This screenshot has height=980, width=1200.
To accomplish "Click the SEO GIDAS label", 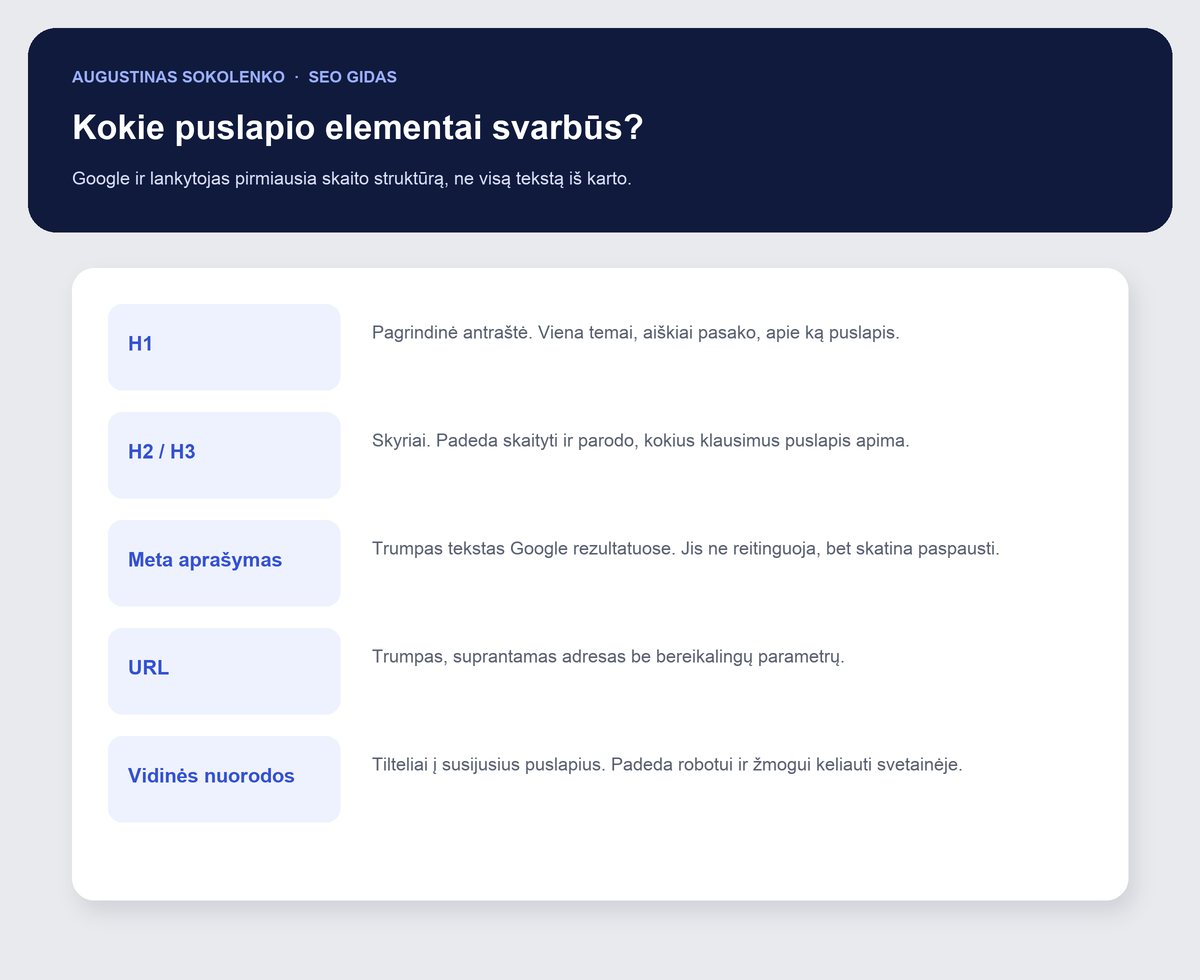I will coord(353,77).
